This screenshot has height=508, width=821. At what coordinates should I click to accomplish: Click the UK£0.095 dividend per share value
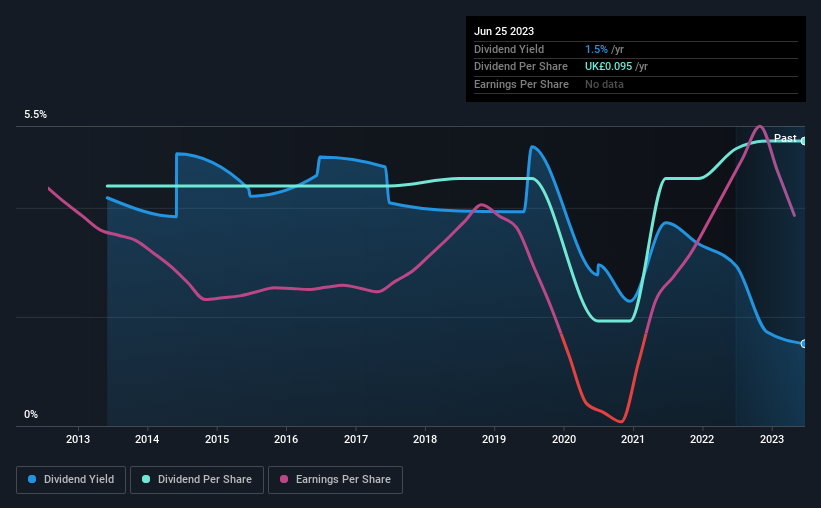click(x=608, y=67)
